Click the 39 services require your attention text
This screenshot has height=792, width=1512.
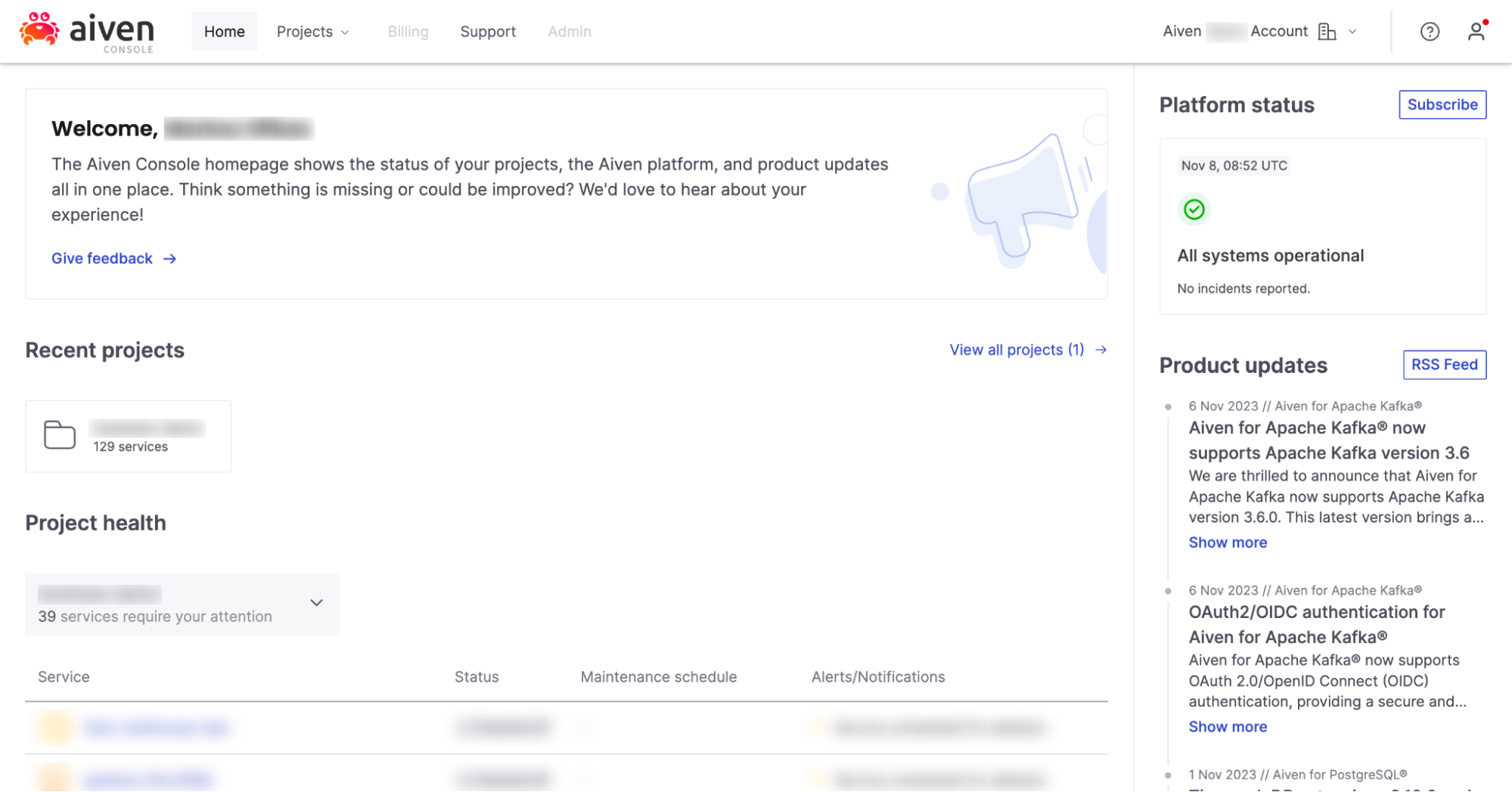[x=155, y=617]
